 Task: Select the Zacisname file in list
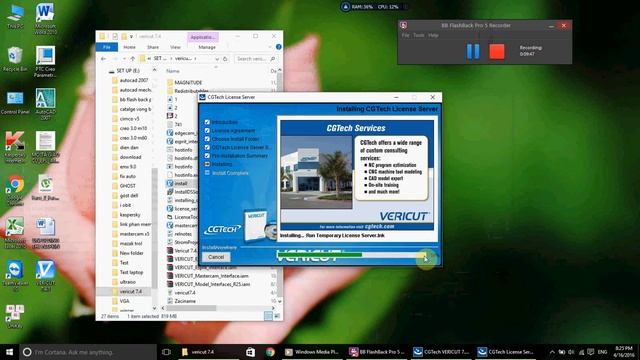185,301
